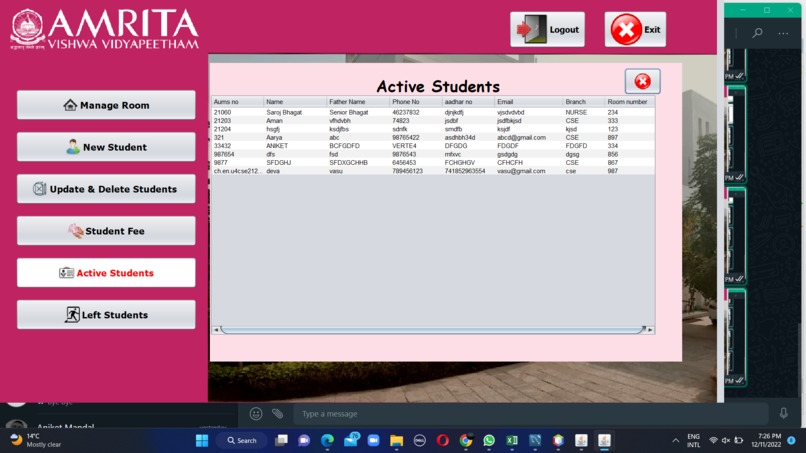Viewport: 806px width, 453px height.
Task: Click the ENG INTL language indicator
Action: click(693, 441)
